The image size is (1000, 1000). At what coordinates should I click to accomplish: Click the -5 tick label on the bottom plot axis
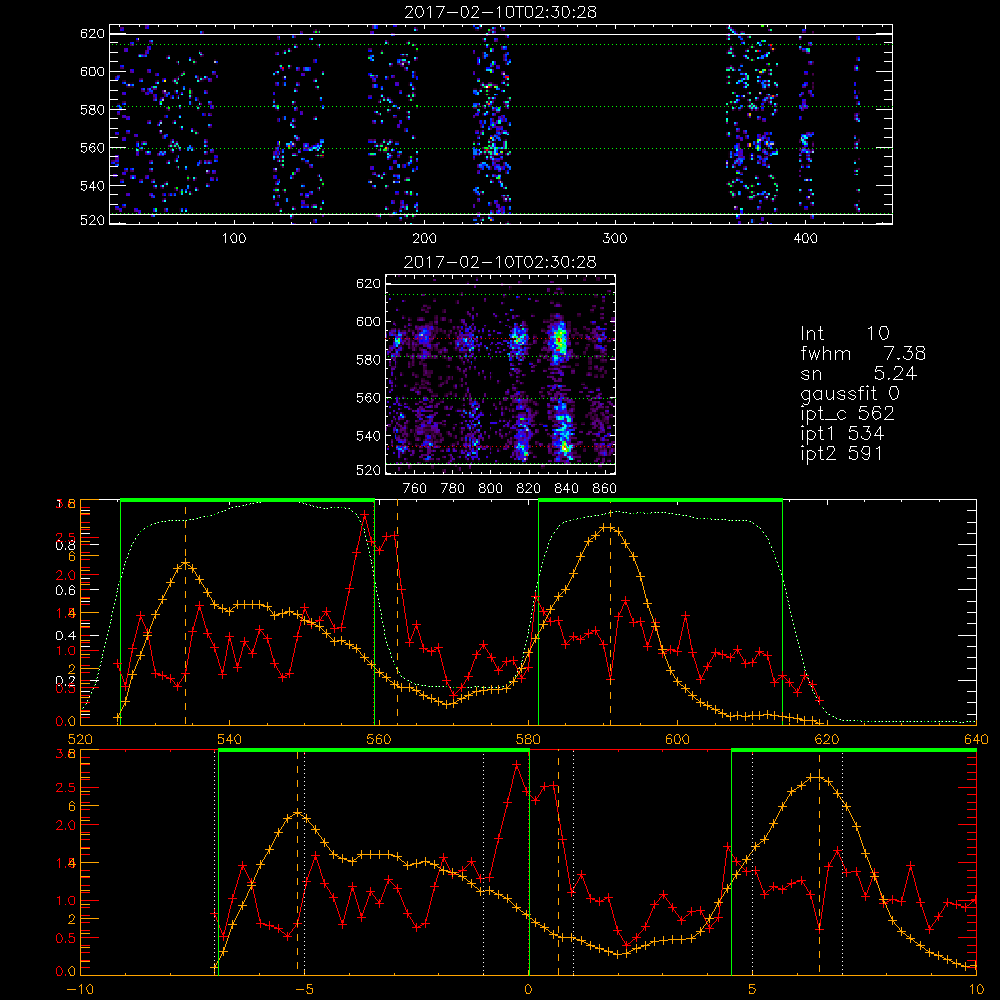tap(304, 990)
